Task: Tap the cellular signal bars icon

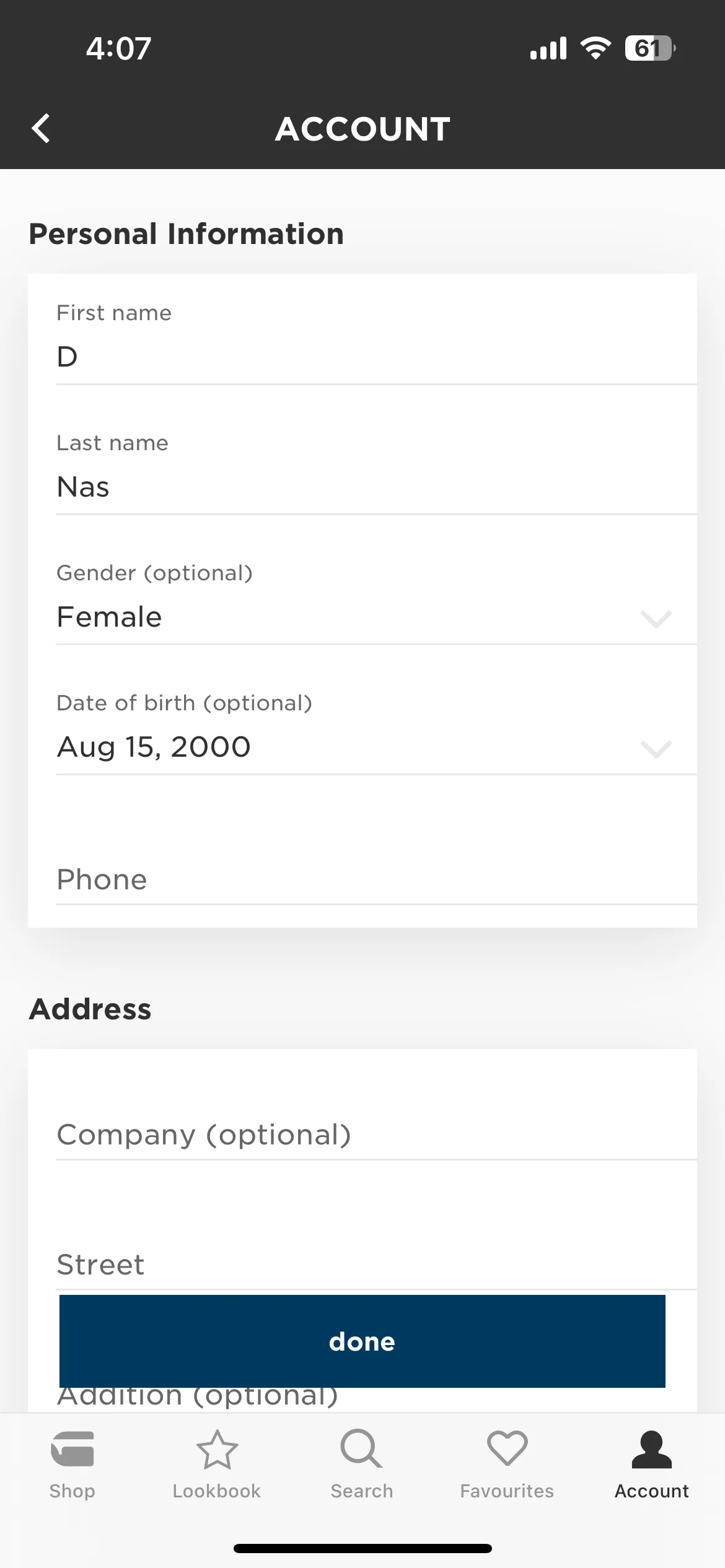Action: (x=548, y=48)
